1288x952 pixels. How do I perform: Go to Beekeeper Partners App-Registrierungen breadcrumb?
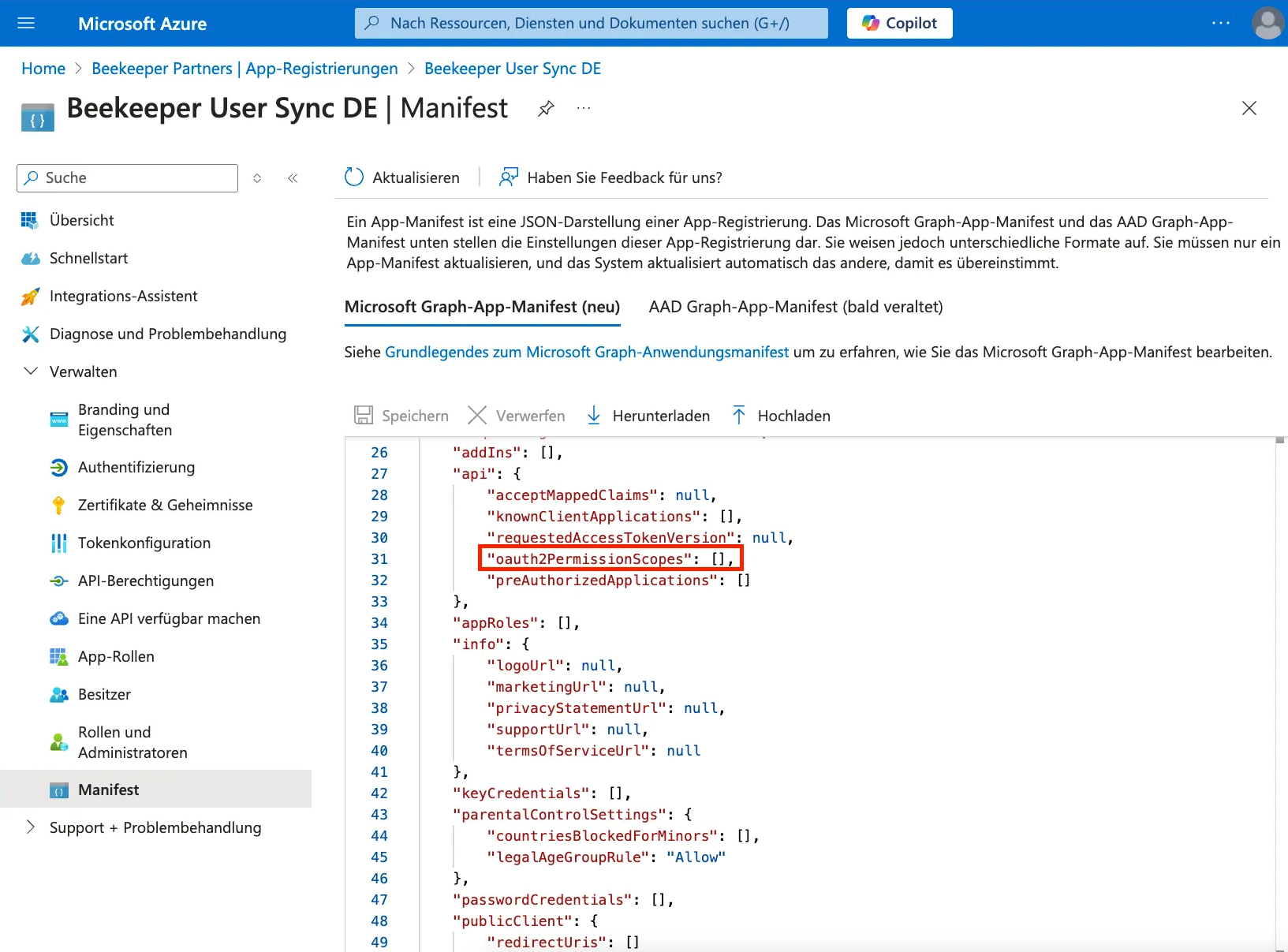click(x=245, y=69)
